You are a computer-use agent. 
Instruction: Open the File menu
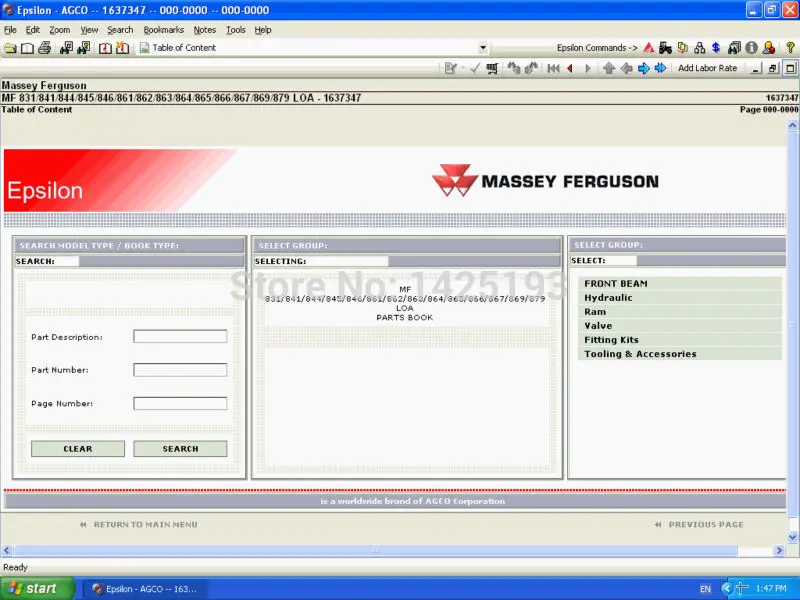click(x=10, y=30)
